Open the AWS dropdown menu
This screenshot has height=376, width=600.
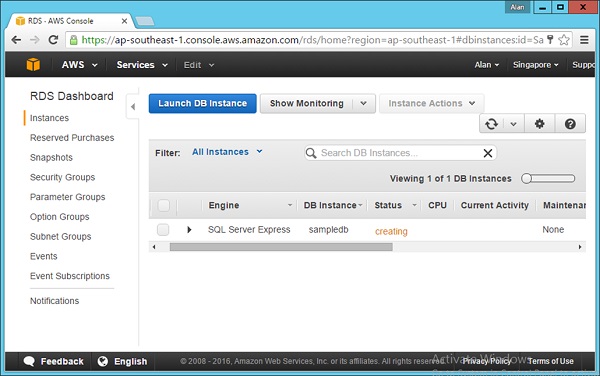tap(79, 65)
